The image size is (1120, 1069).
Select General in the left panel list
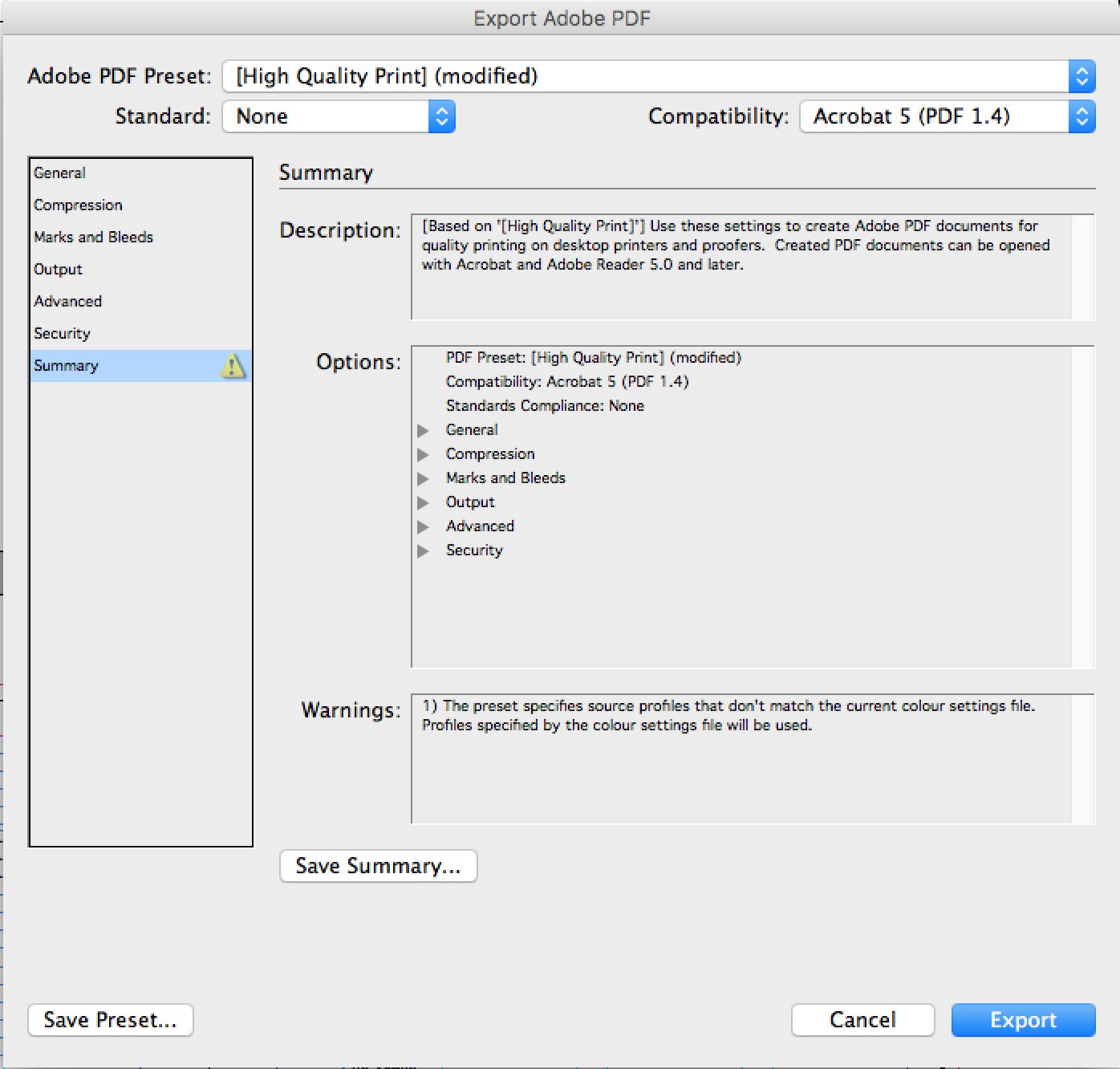coord(140,173)
